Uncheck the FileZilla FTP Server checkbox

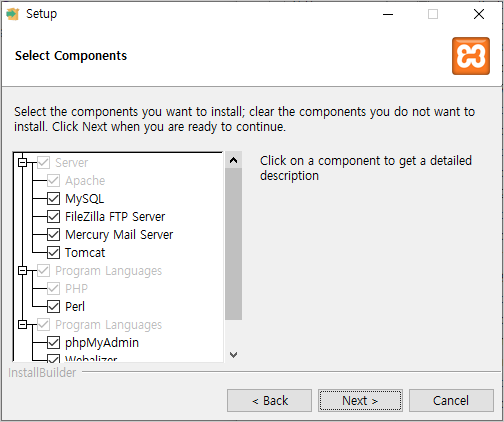pos(53,216)
